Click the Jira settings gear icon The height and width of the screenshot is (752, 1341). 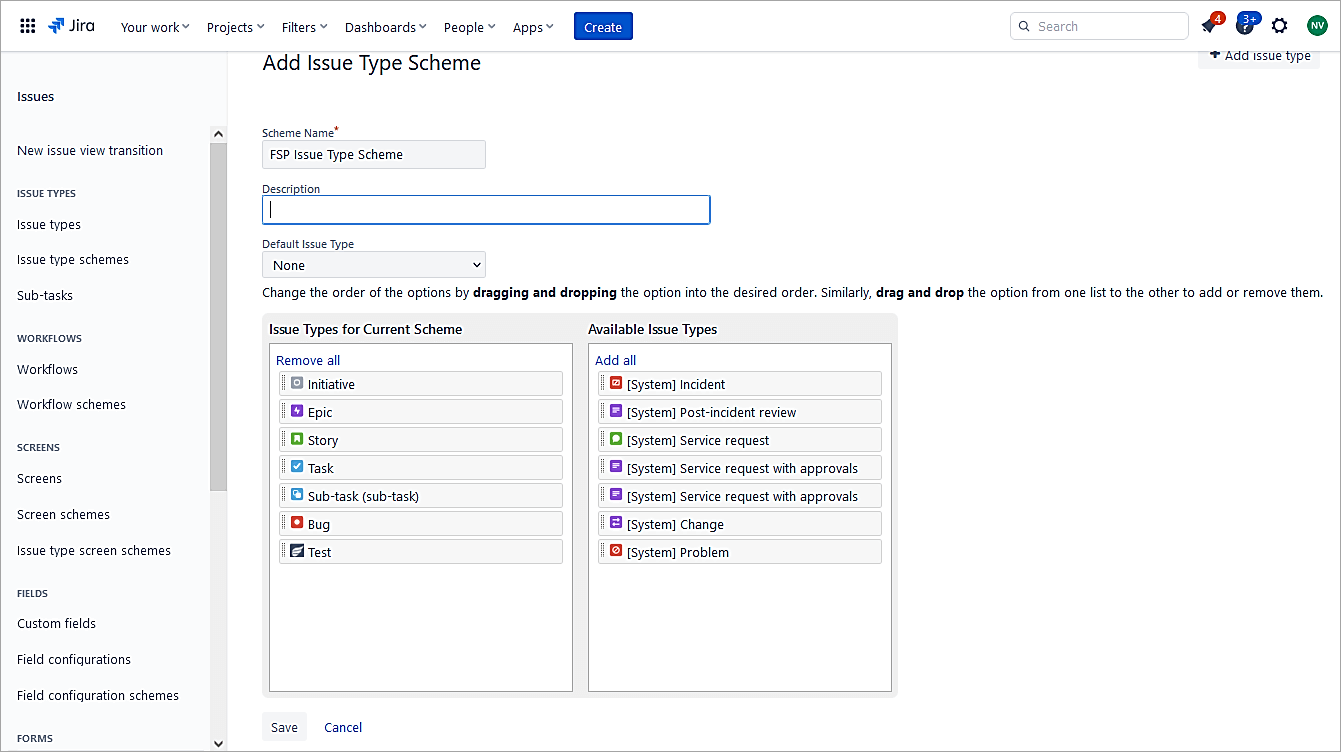1280,26
